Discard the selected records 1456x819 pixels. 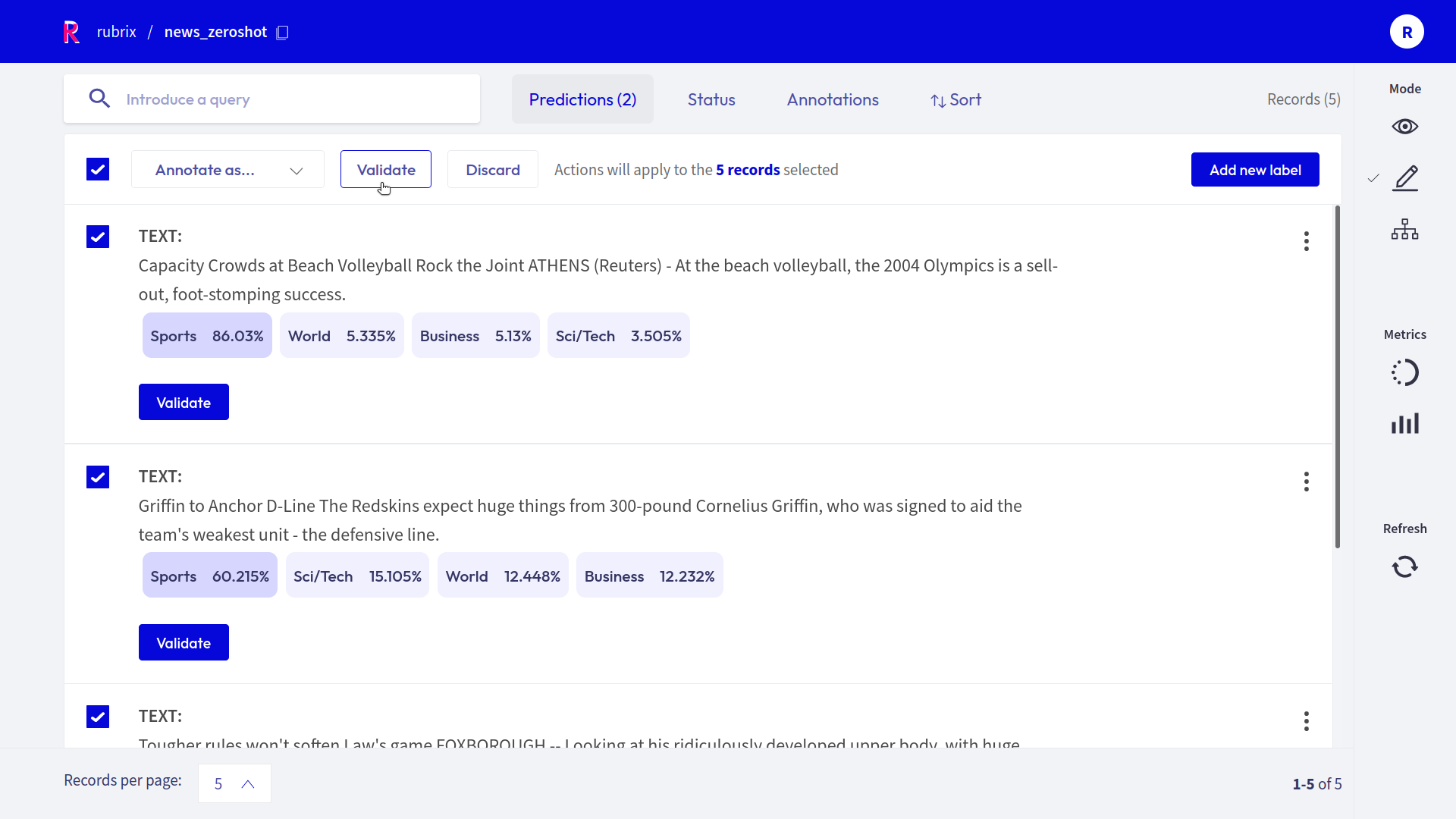click(x=493, y=170)
